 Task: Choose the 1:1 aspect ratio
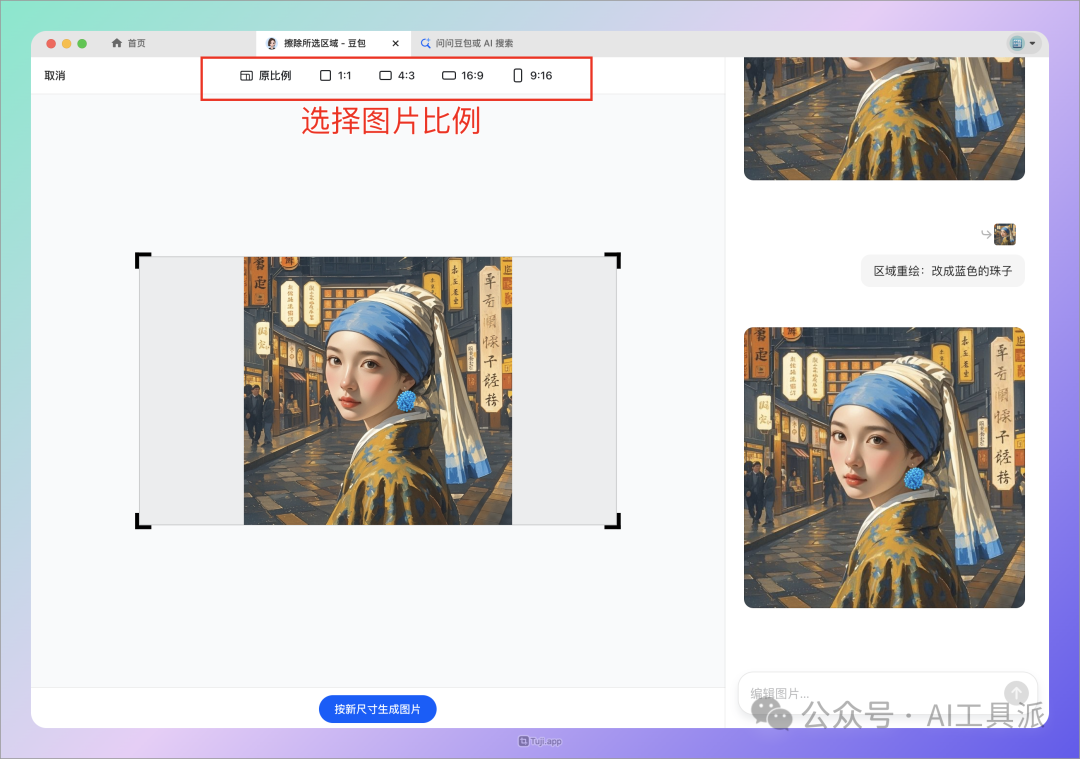pyautogui.click(x=335, y=76)
